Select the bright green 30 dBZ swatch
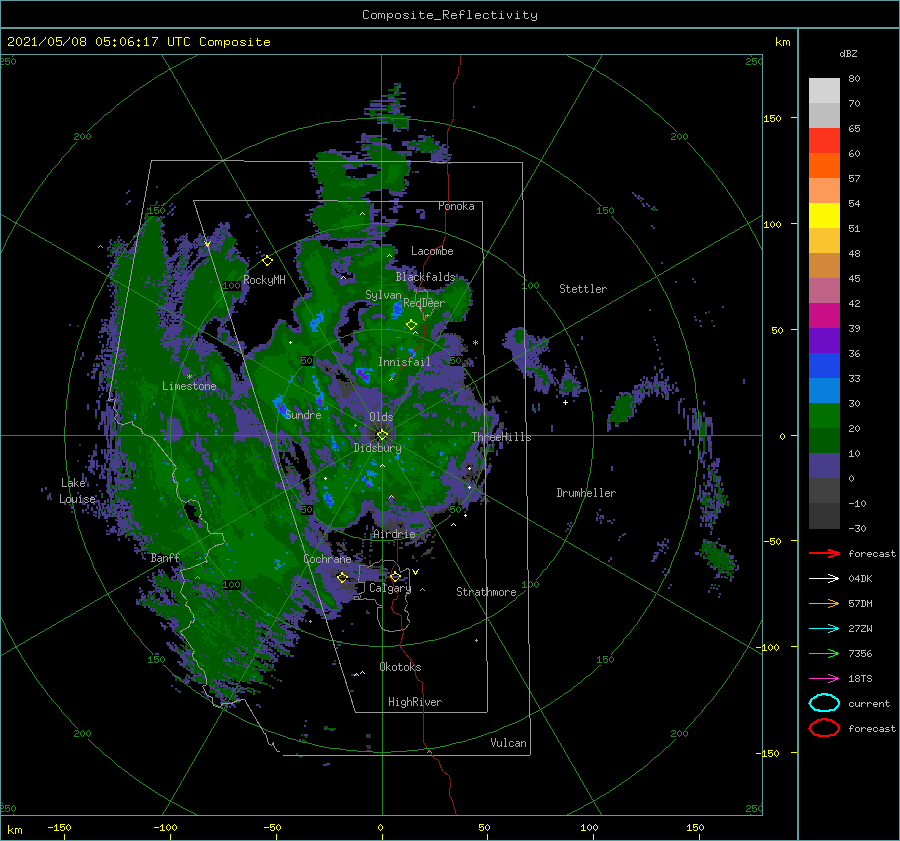 (x=824, y=415)
